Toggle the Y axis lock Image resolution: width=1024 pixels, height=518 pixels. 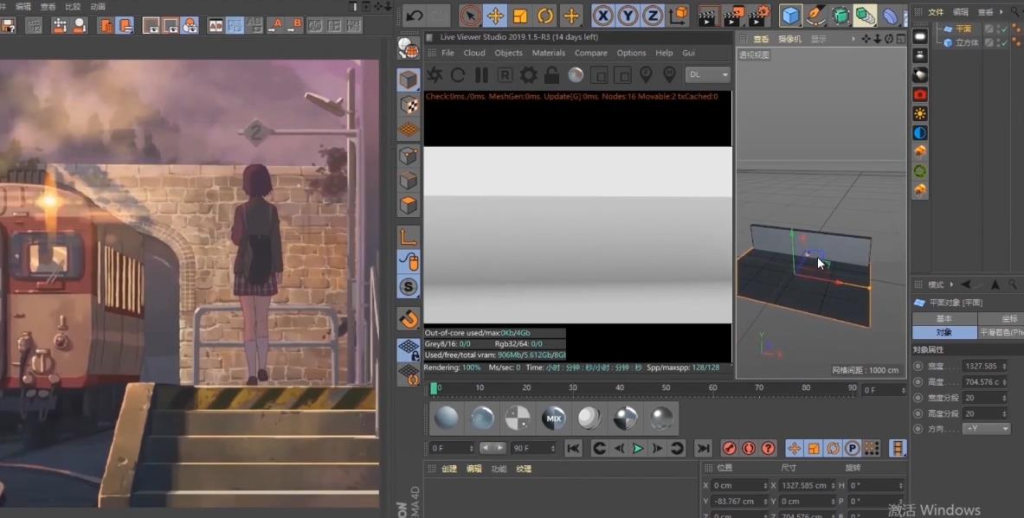628,16
